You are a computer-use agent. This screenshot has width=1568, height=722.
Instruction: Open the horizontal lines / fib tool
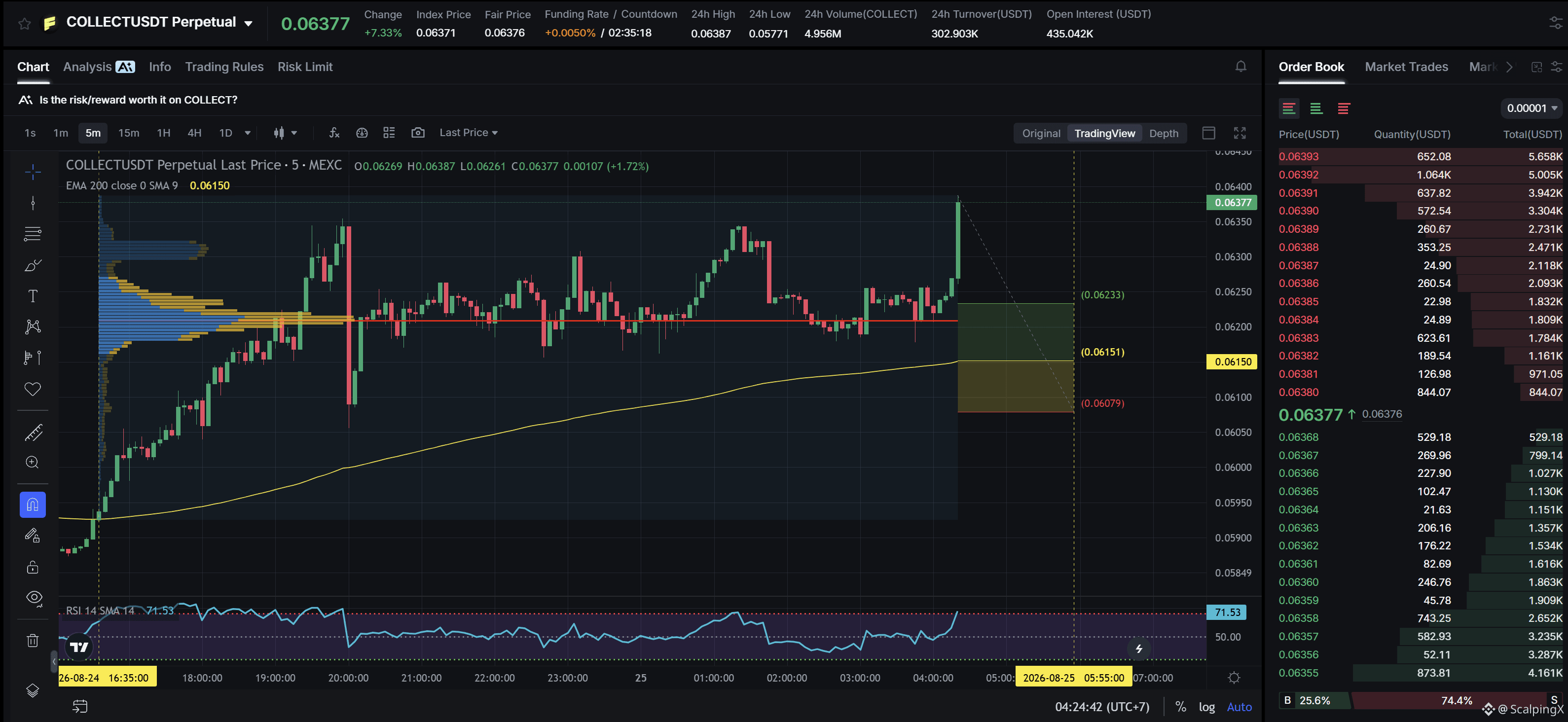click(33, 234)
